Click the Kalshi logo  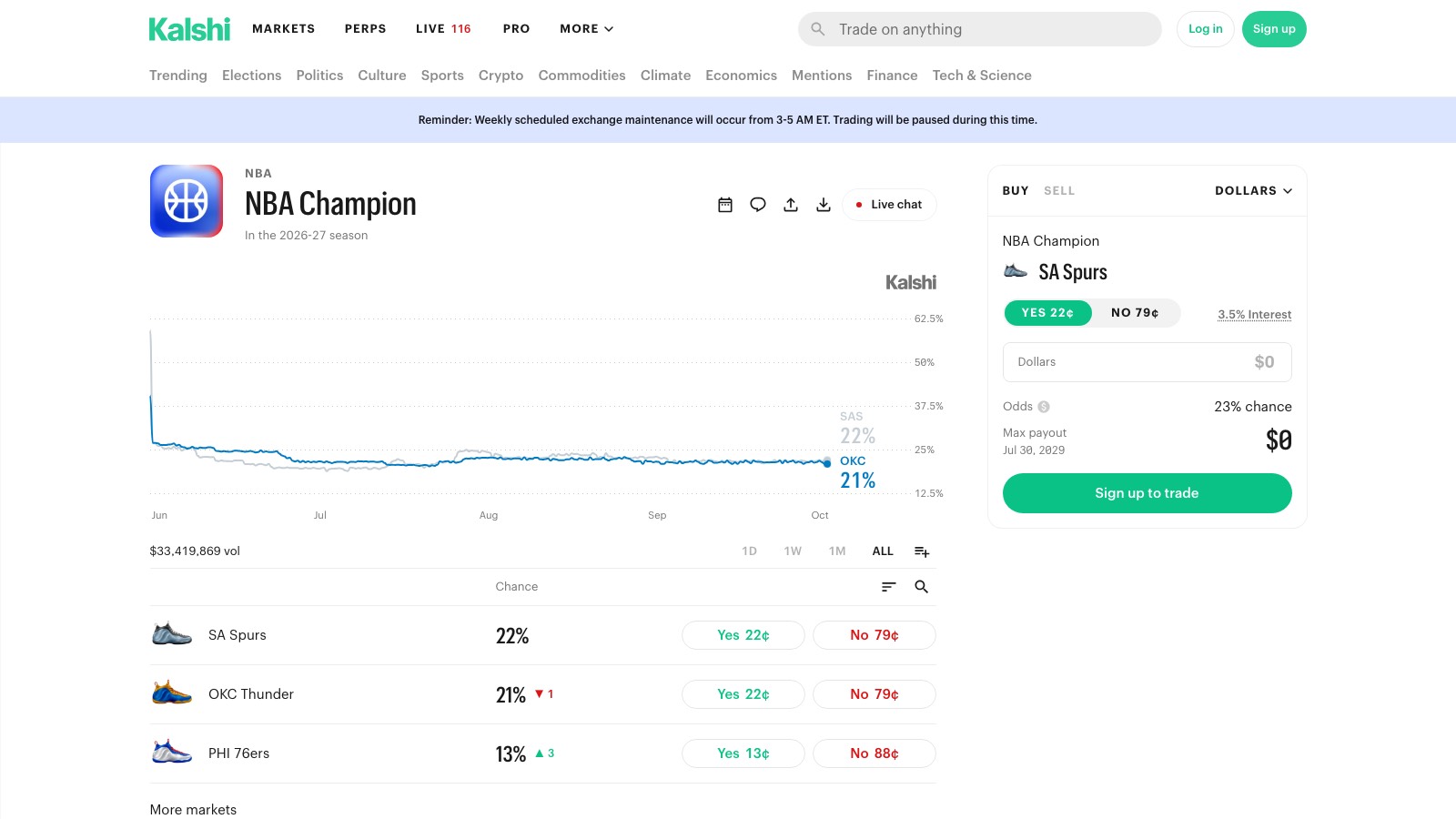pyautogui.click(x=189, y=29)
